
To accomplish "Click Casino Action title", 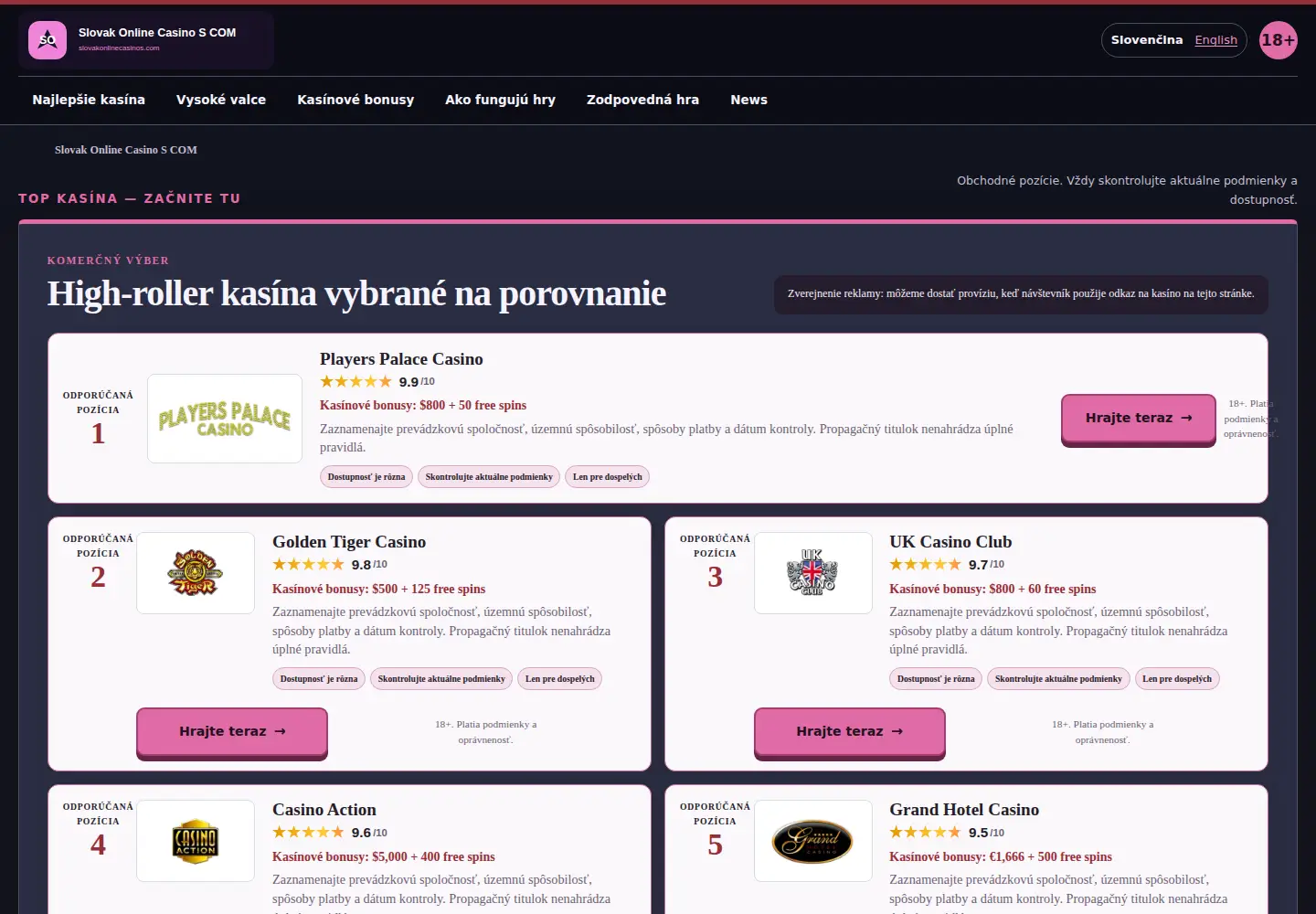I will tap(324, 810).
